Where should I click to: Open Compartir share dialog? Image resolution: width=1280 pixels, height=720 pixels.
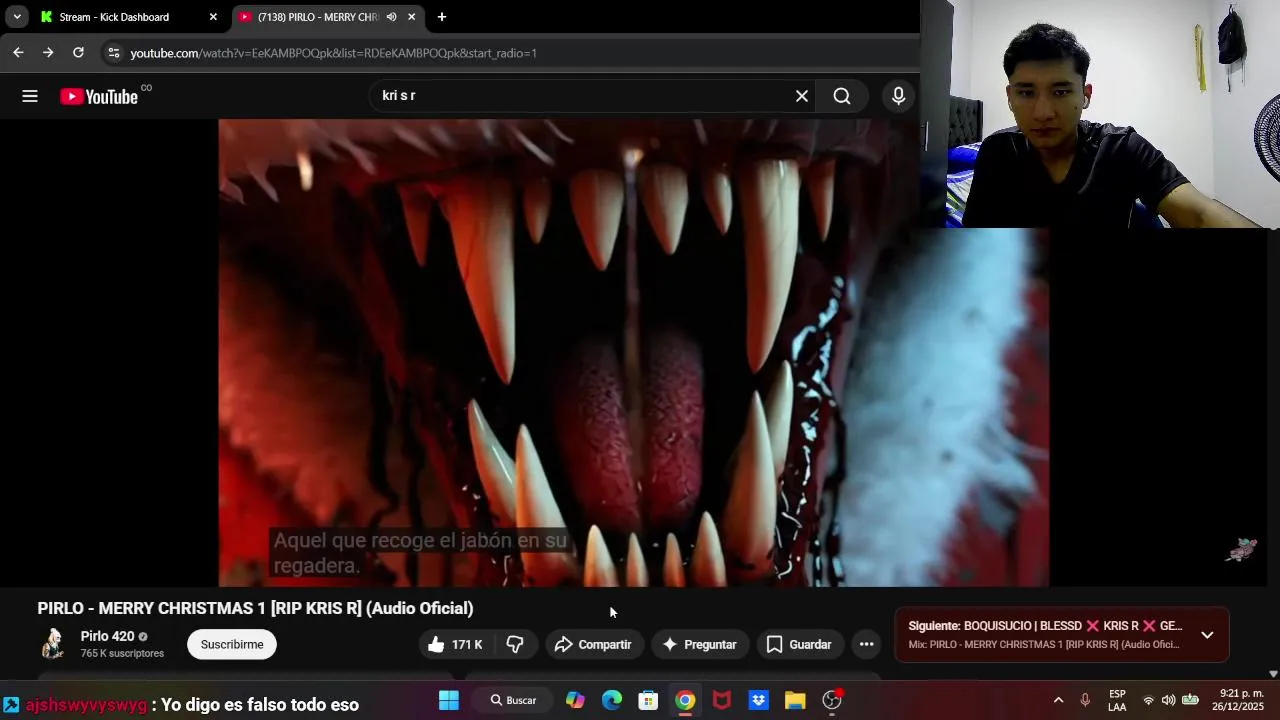[x=593, y=645]
